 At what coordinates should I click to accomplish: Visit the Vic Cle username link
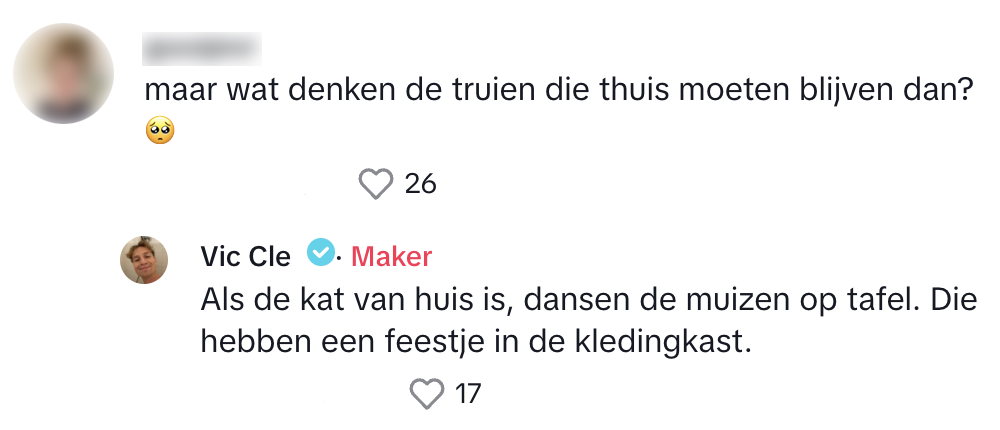pos(246,257)
